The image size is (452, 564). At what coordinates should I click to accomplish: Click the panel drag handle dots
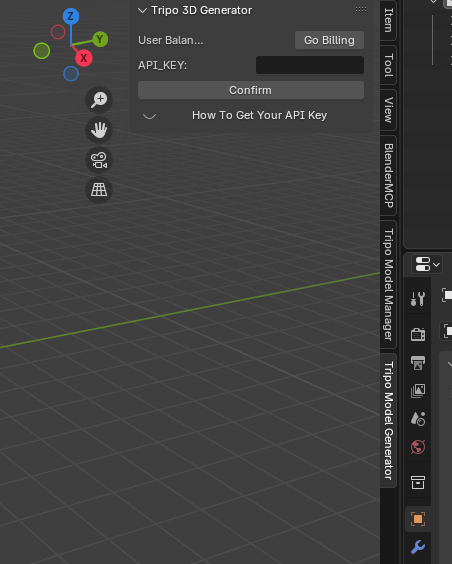pos(361,10)
